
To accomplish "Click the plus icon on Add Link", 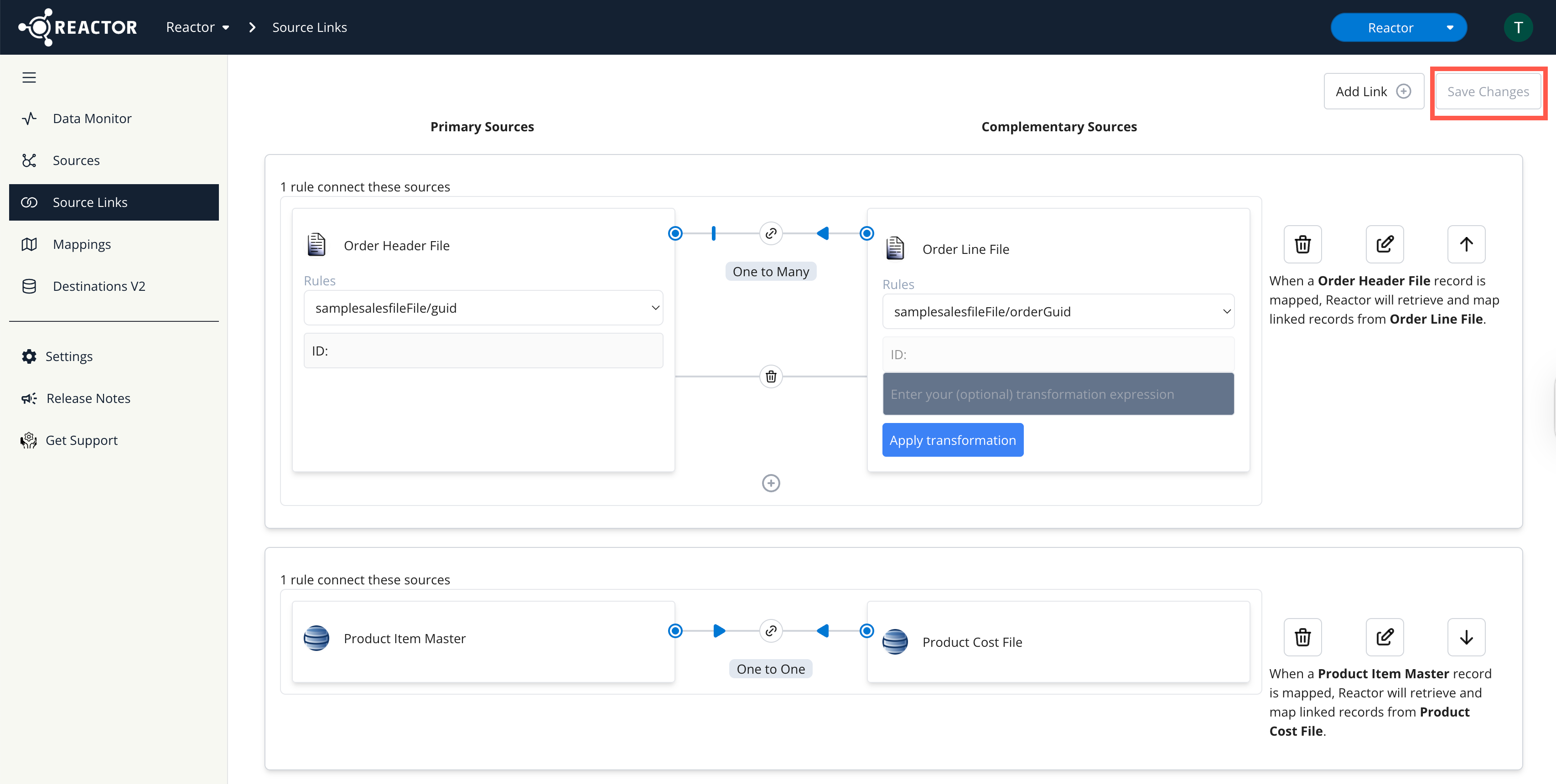I will point(1404,91).
